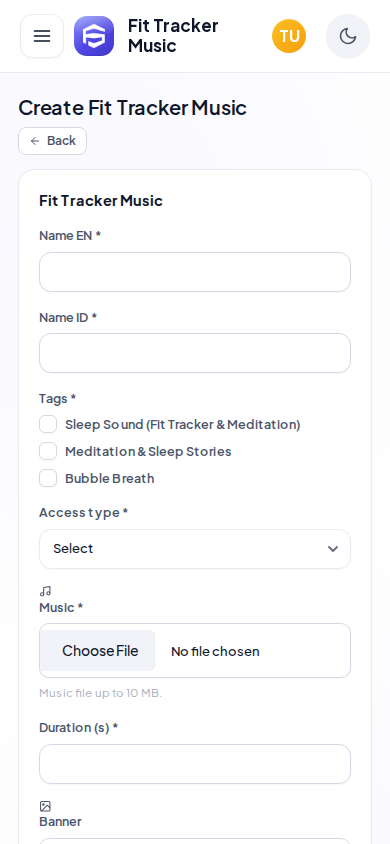This screenshot has width=390, height=844.
Task: Check Sleep Sound (Fit Tracker & Meditation) tag
Action: tap(48, 424)
